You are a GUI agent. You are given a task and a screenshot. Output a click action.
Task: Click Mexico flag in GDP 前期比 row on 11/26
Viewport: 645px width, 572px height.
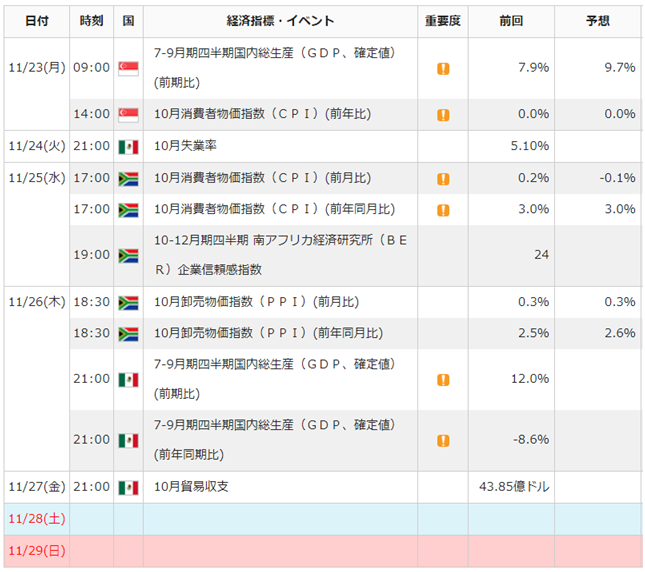click(x=128, y=380)
